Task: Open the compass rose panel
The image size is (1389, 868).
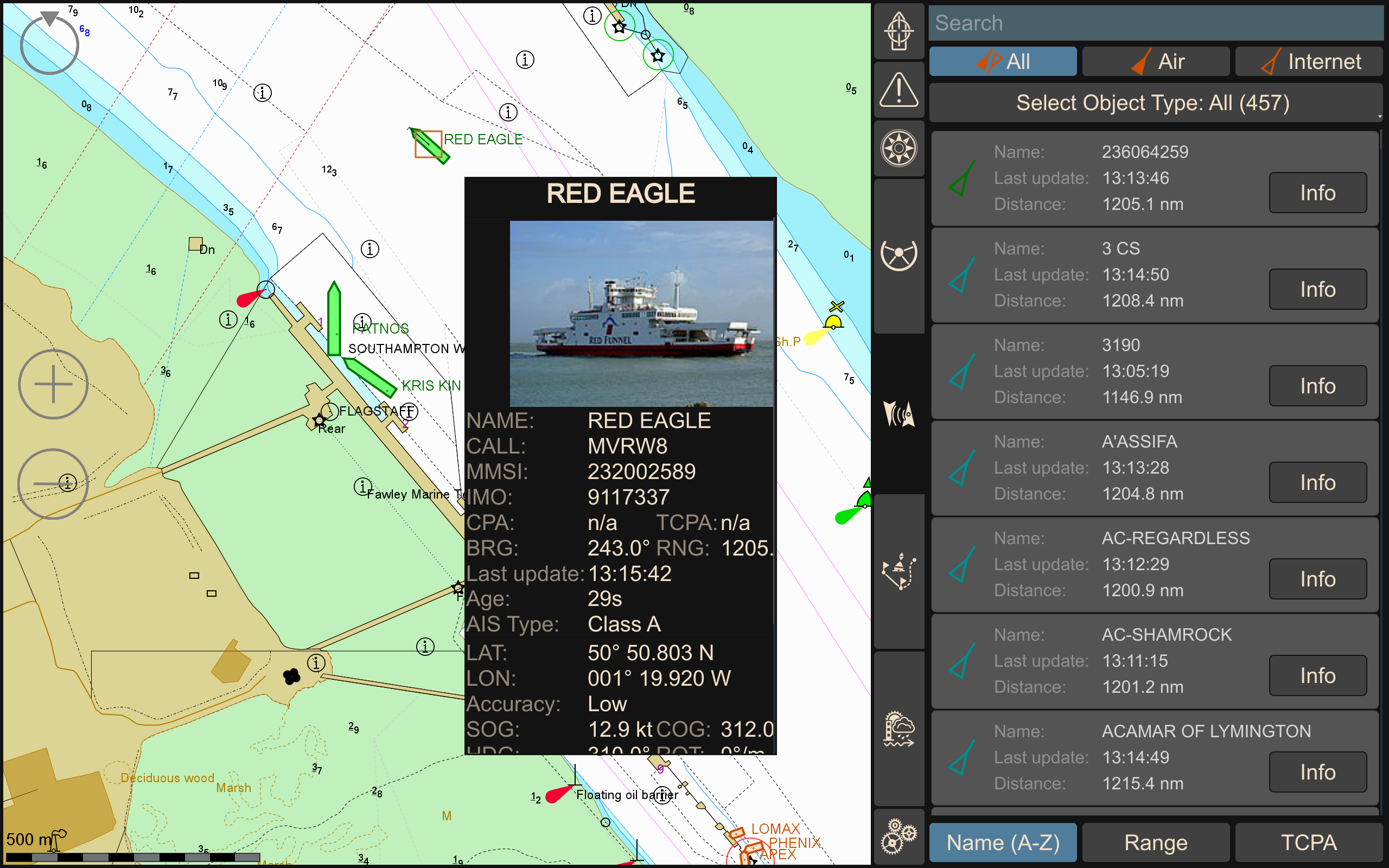Action: click(x=899, y=149)
